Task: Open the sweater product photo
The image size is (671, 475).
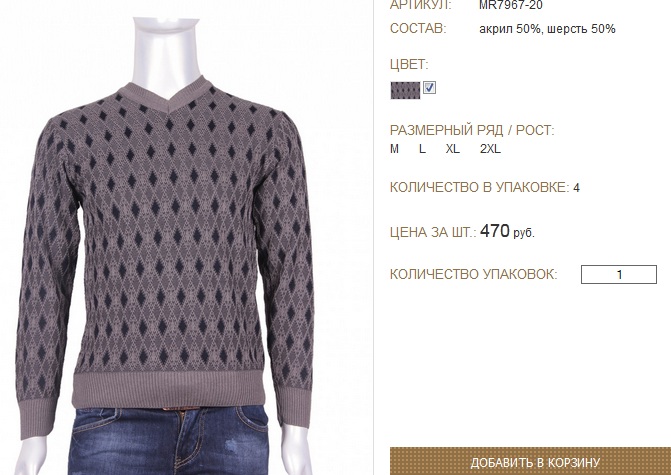Action: tap(167, 240)
